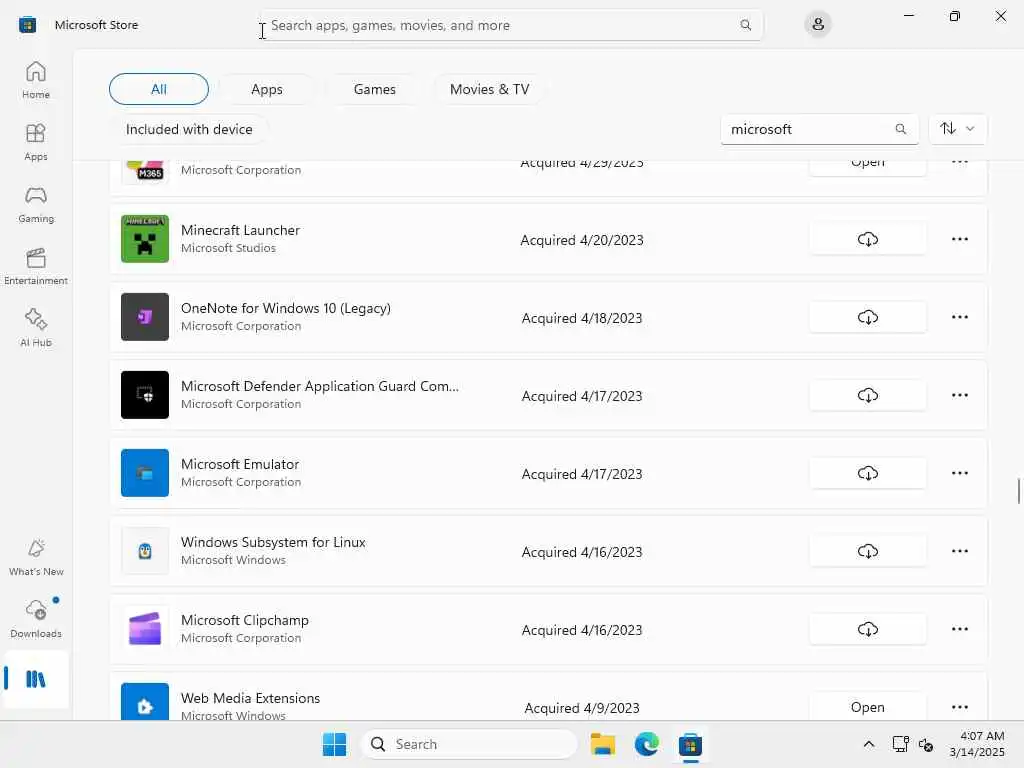Click the user account profile icon
This screenshot has height=768, width=1024.
(x=818, y=25)
